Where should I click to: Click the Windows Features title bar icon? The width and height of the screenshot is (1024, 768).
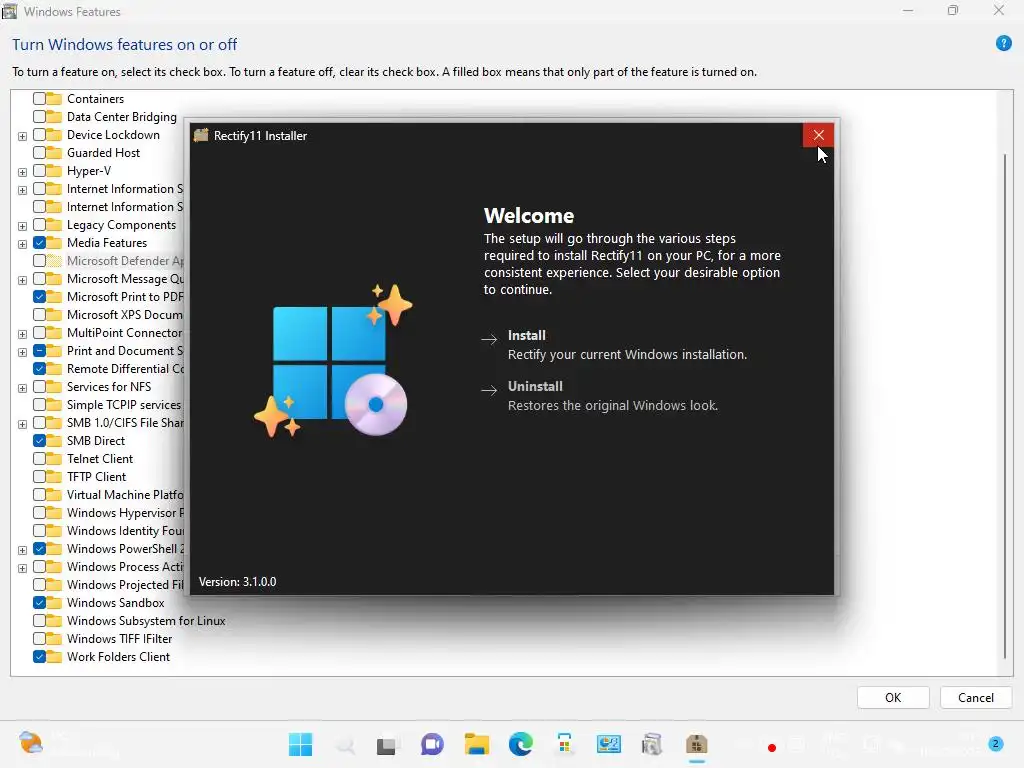coord(9,11)
